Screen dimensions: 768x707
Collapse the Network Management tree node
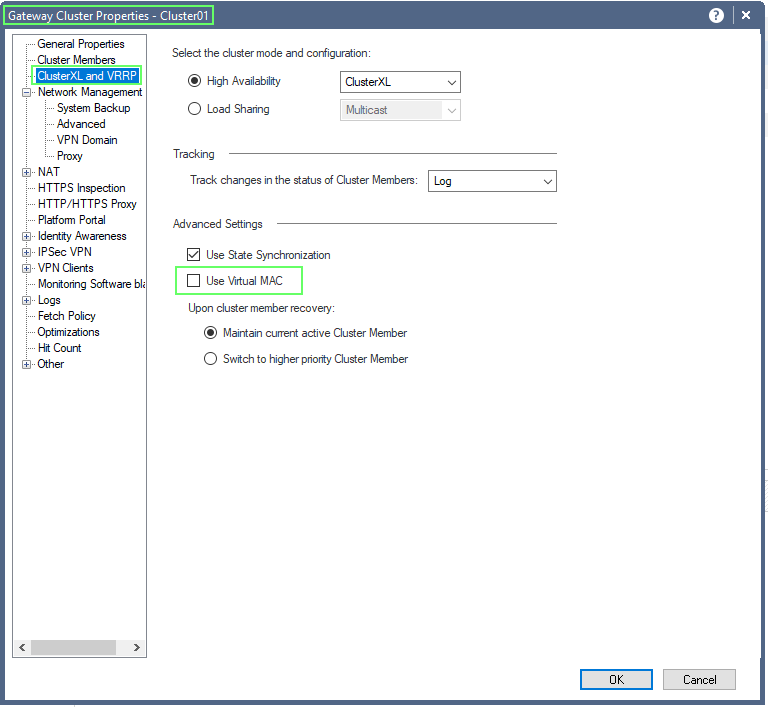[26, 93]
